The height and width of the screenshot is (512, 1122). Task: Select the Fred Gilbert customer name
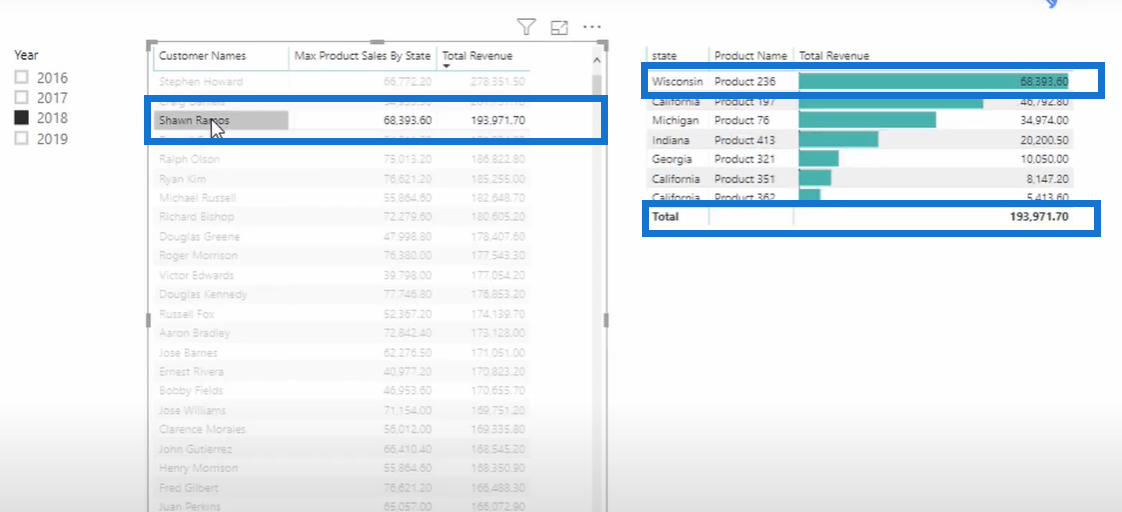point(189,488)
